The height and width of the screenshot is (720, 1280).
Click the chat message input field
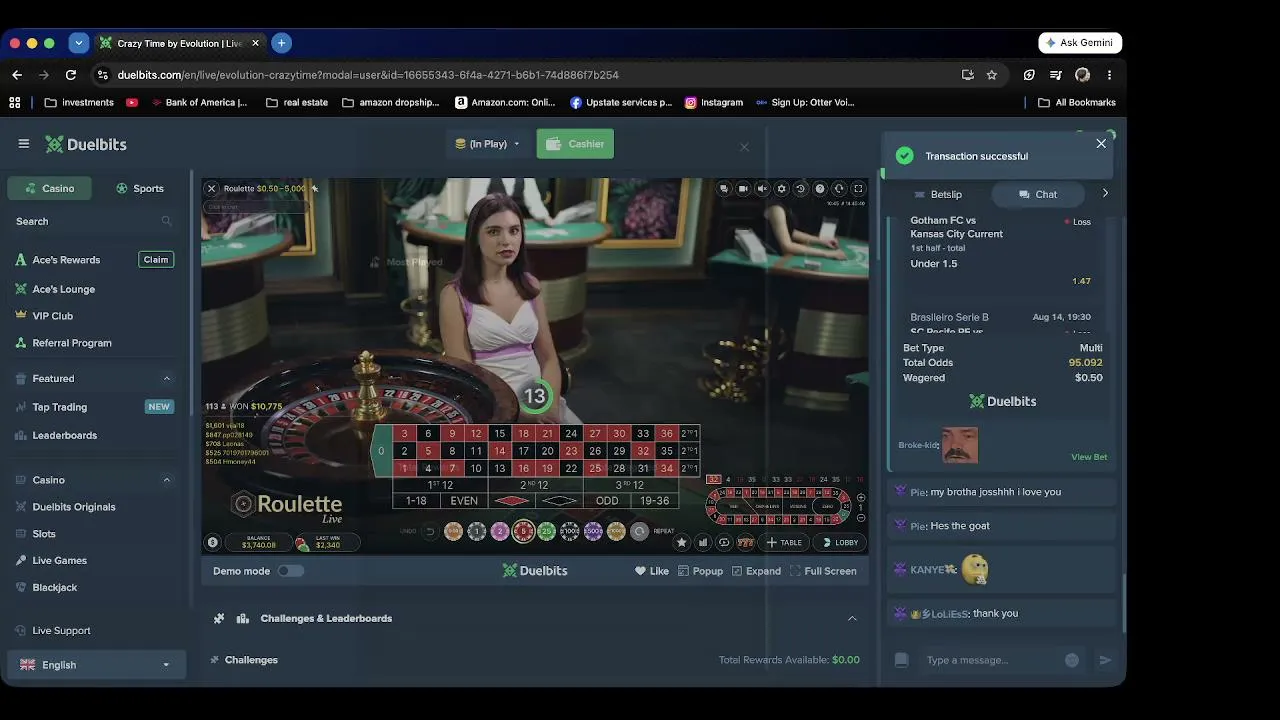tap(989, 660)
